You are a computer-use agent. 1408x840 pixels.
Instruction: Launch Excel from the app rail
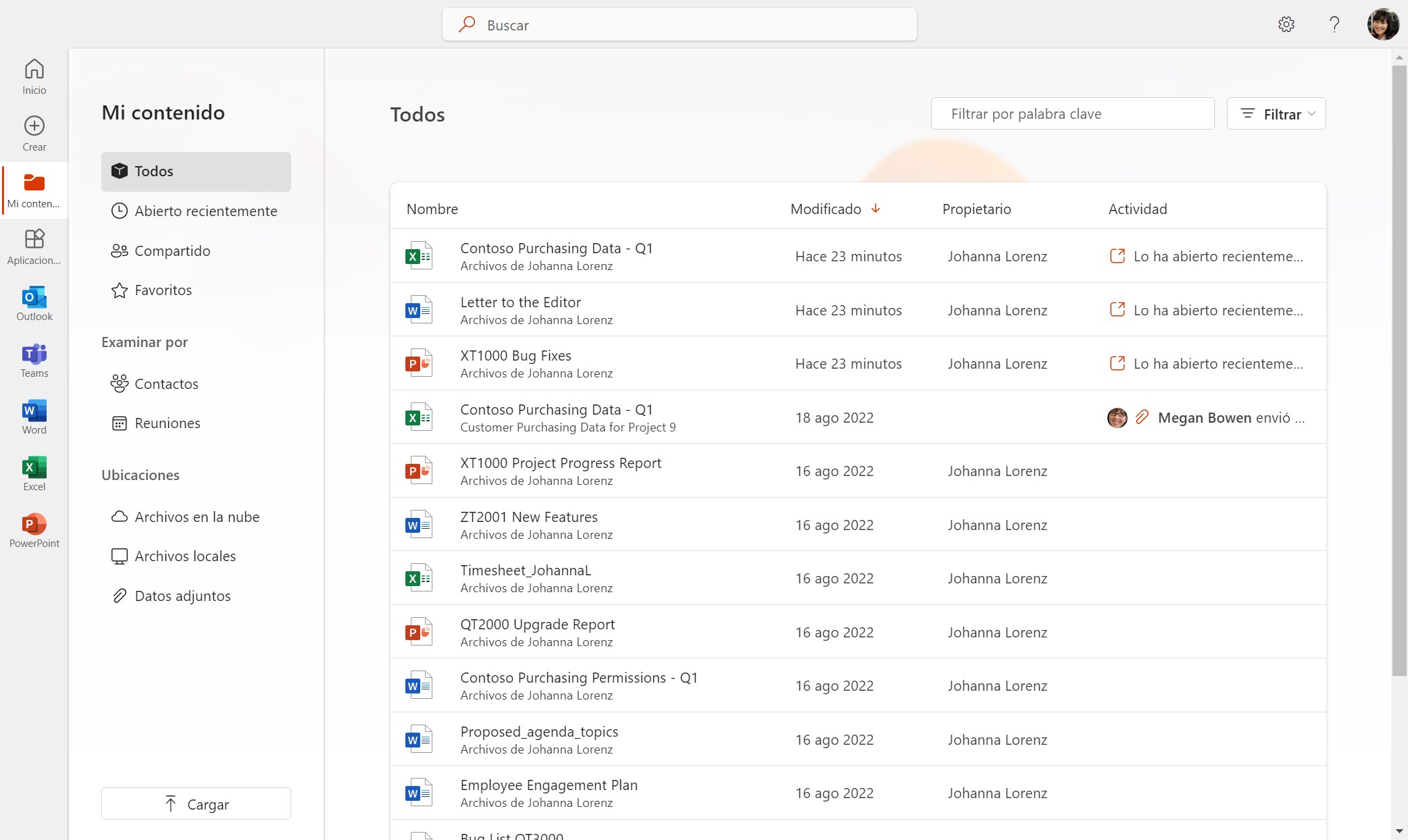(33, 472)
